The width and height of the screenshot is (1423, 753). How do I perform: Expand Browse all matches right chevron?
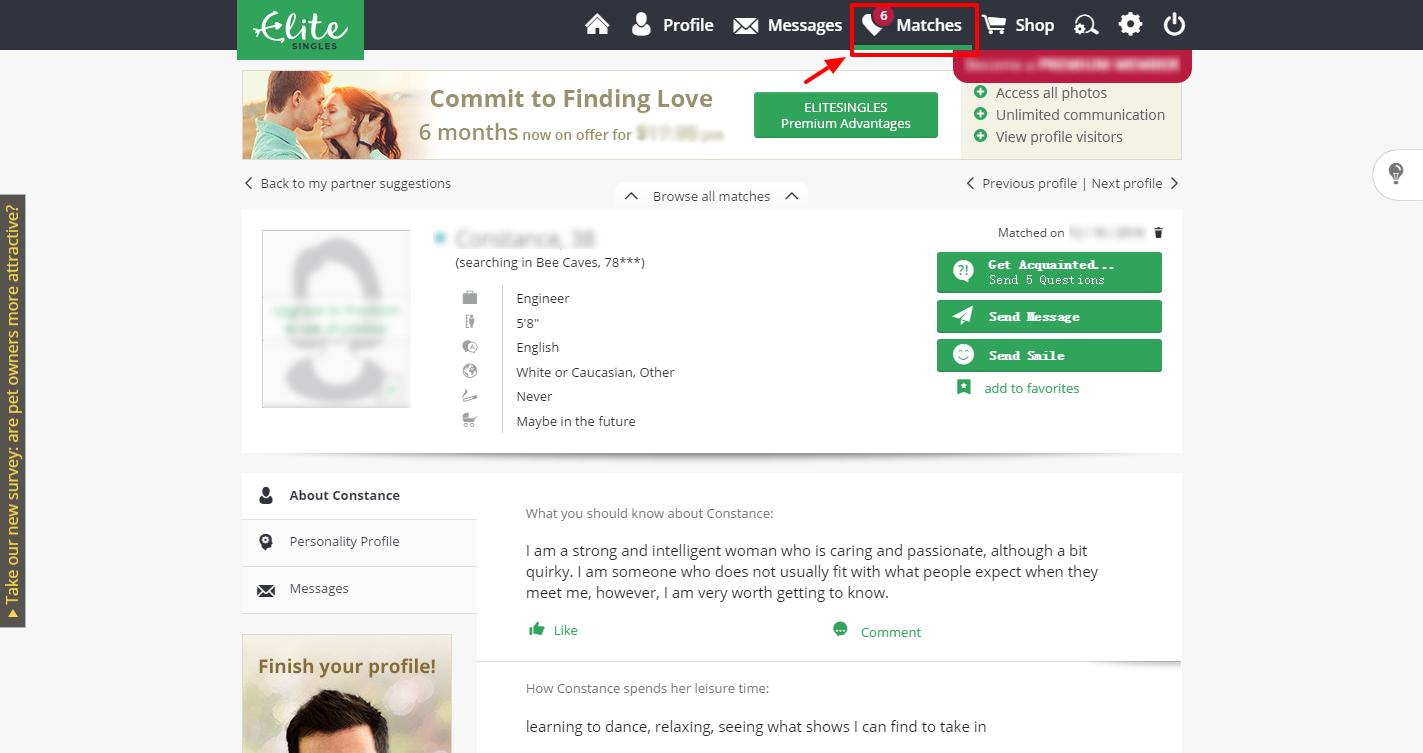(792, 196)
